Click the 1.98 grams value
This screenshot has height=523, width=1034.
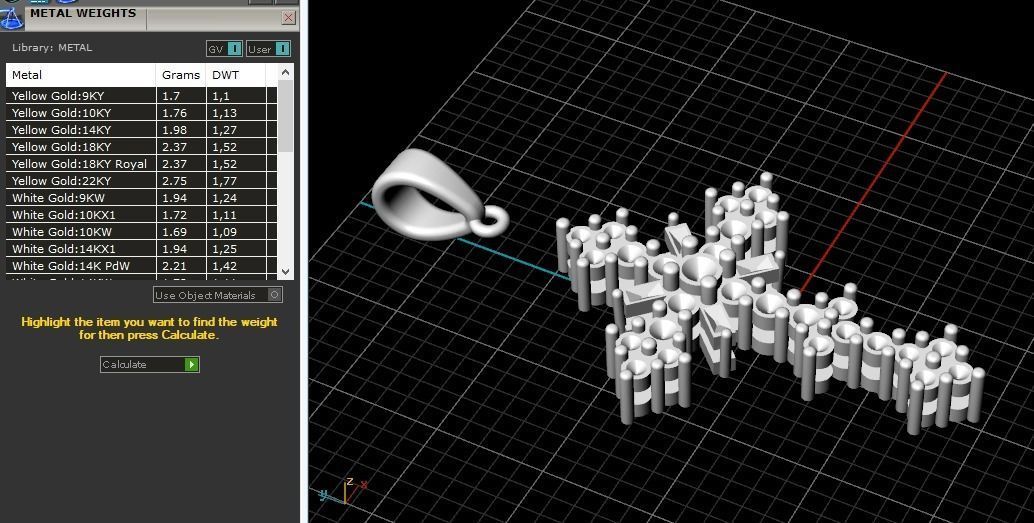(x=174, y=130)
